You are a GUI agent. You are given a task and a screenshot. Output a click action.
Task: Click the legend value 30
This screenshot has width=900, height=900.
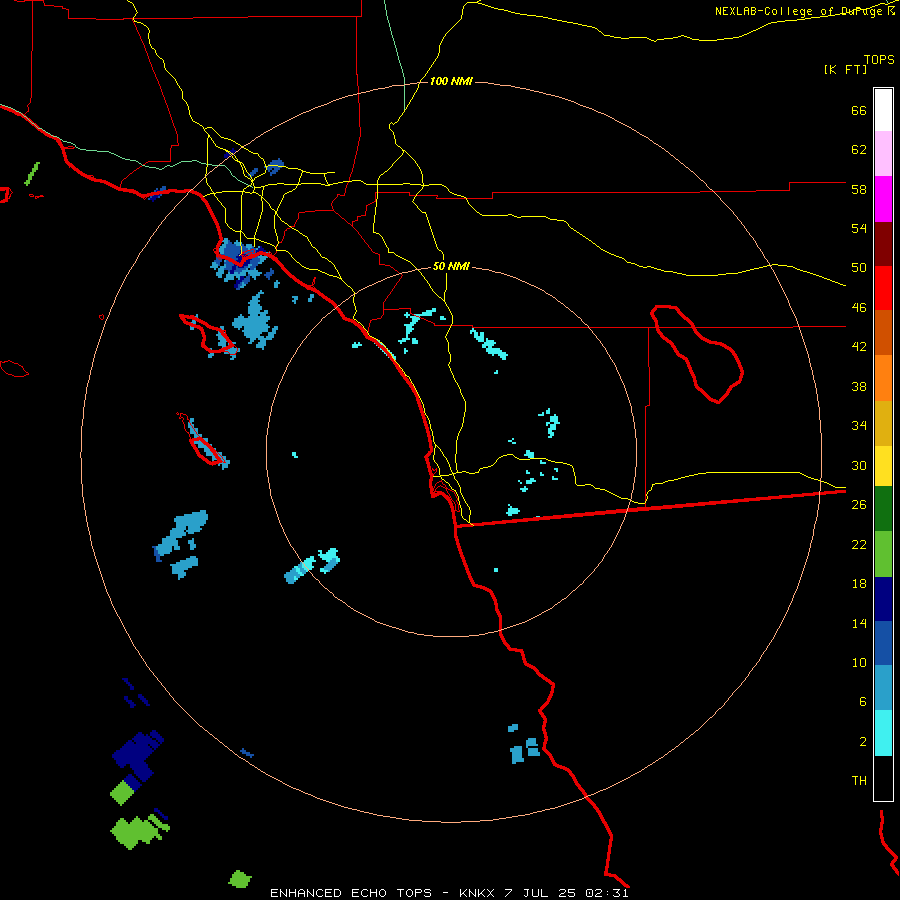click(x=859, y=465)
